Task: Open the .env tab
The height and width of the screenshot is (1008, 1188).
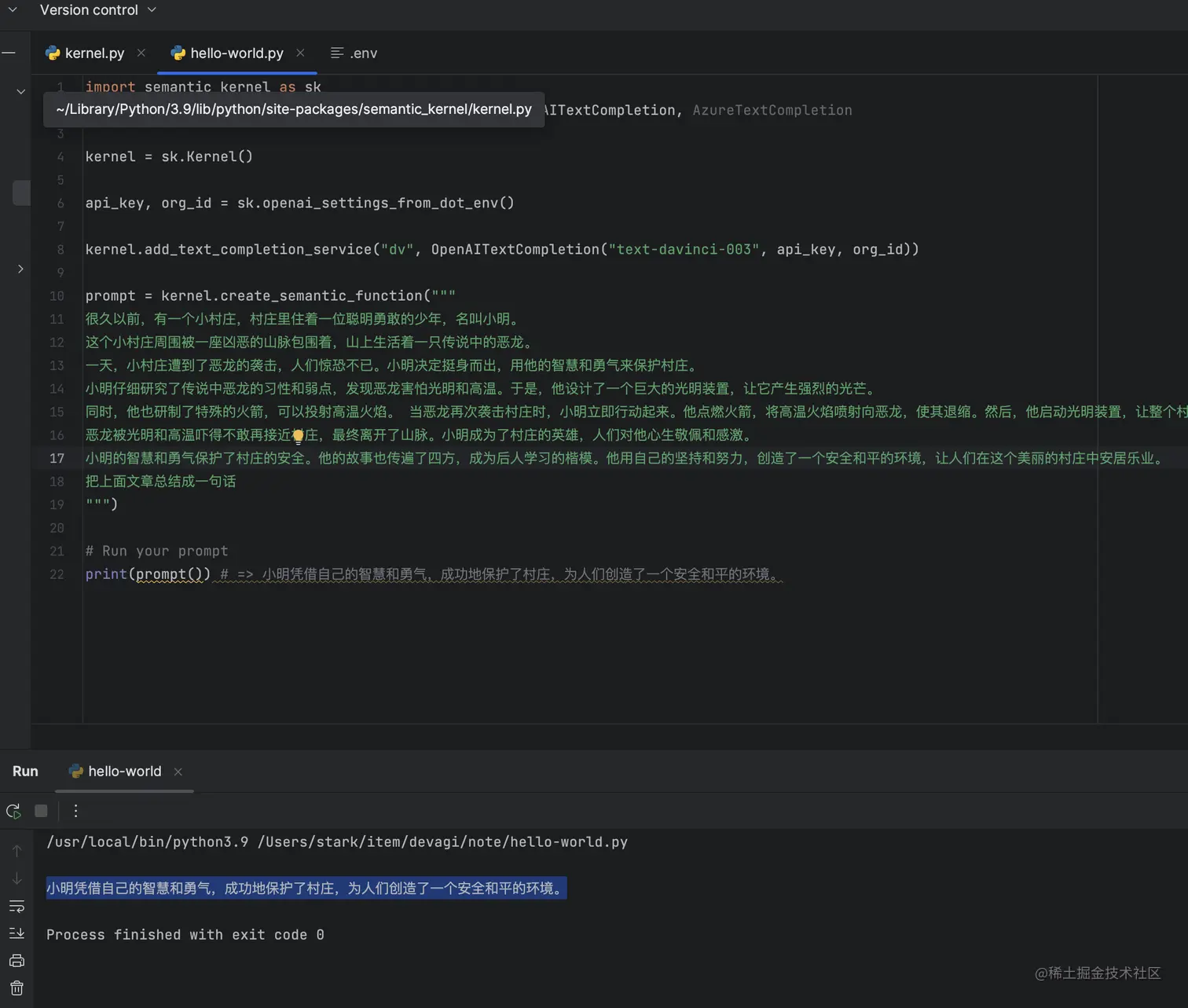Action: [x=361, y=53]
